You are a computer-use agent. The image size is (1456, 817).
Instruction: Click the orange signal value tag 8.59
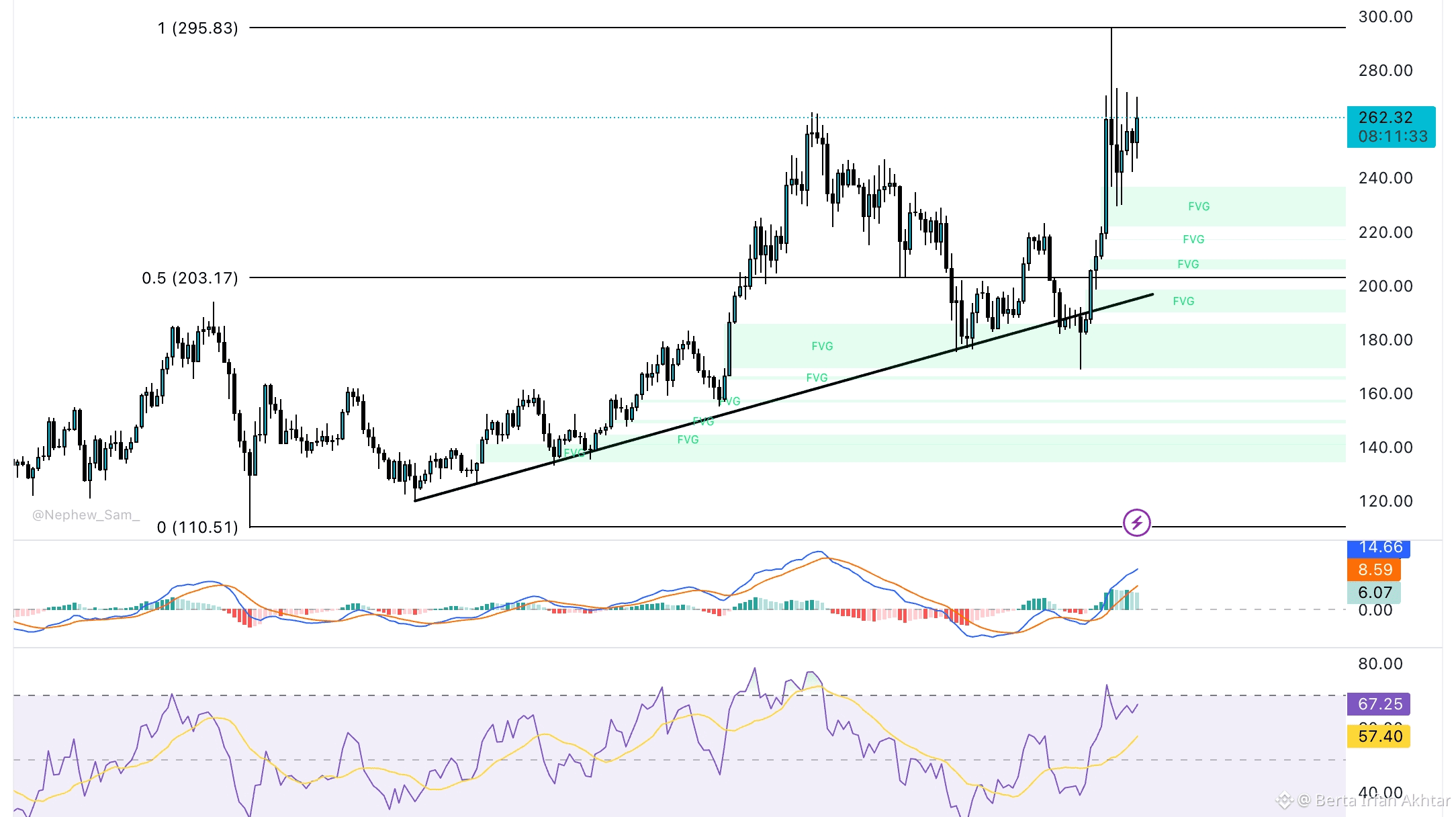pos(1375,570)
